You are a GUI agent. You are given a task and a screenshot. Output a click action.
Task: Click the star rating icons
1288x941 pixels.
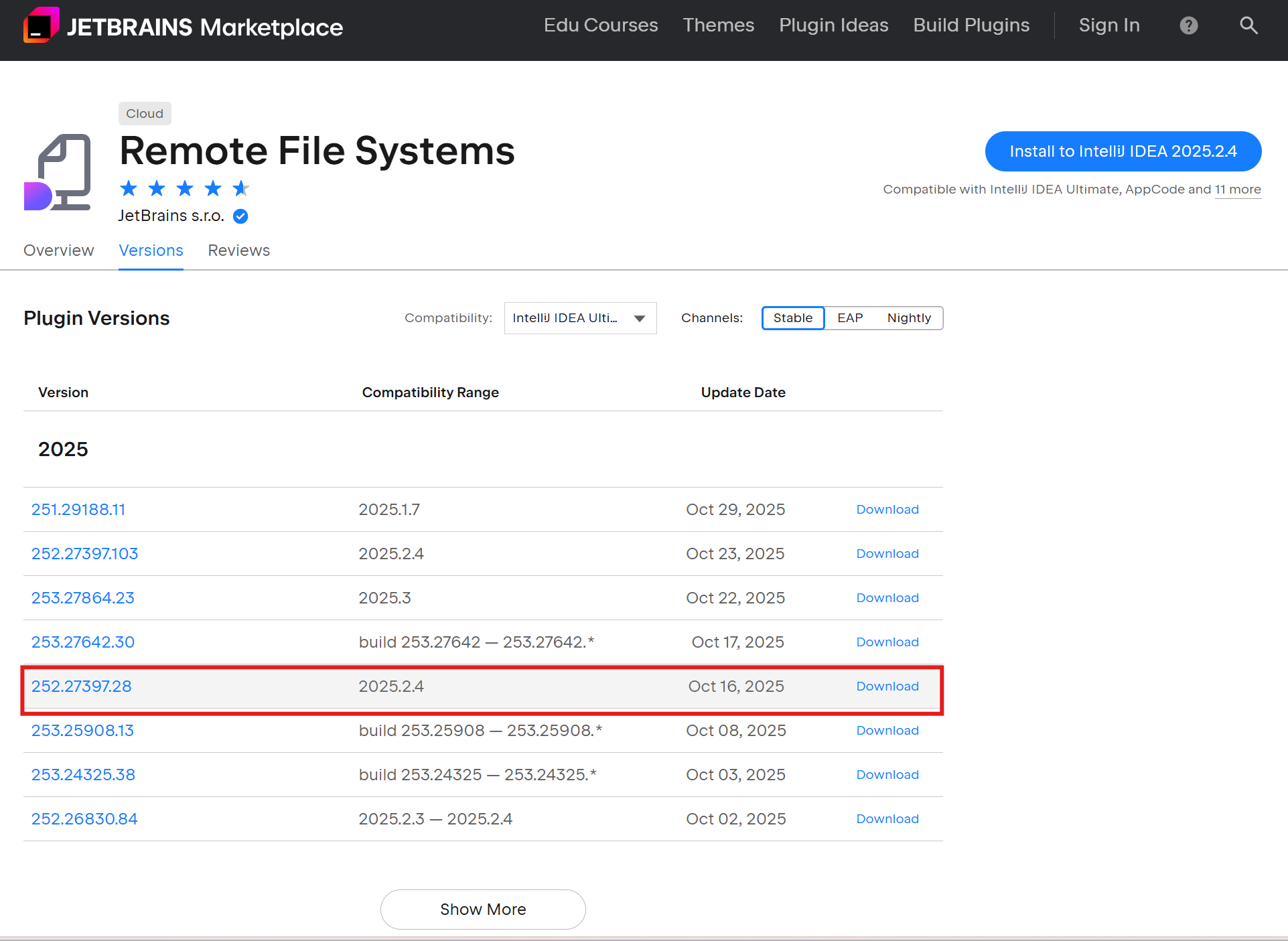click(x=184, y=189)
